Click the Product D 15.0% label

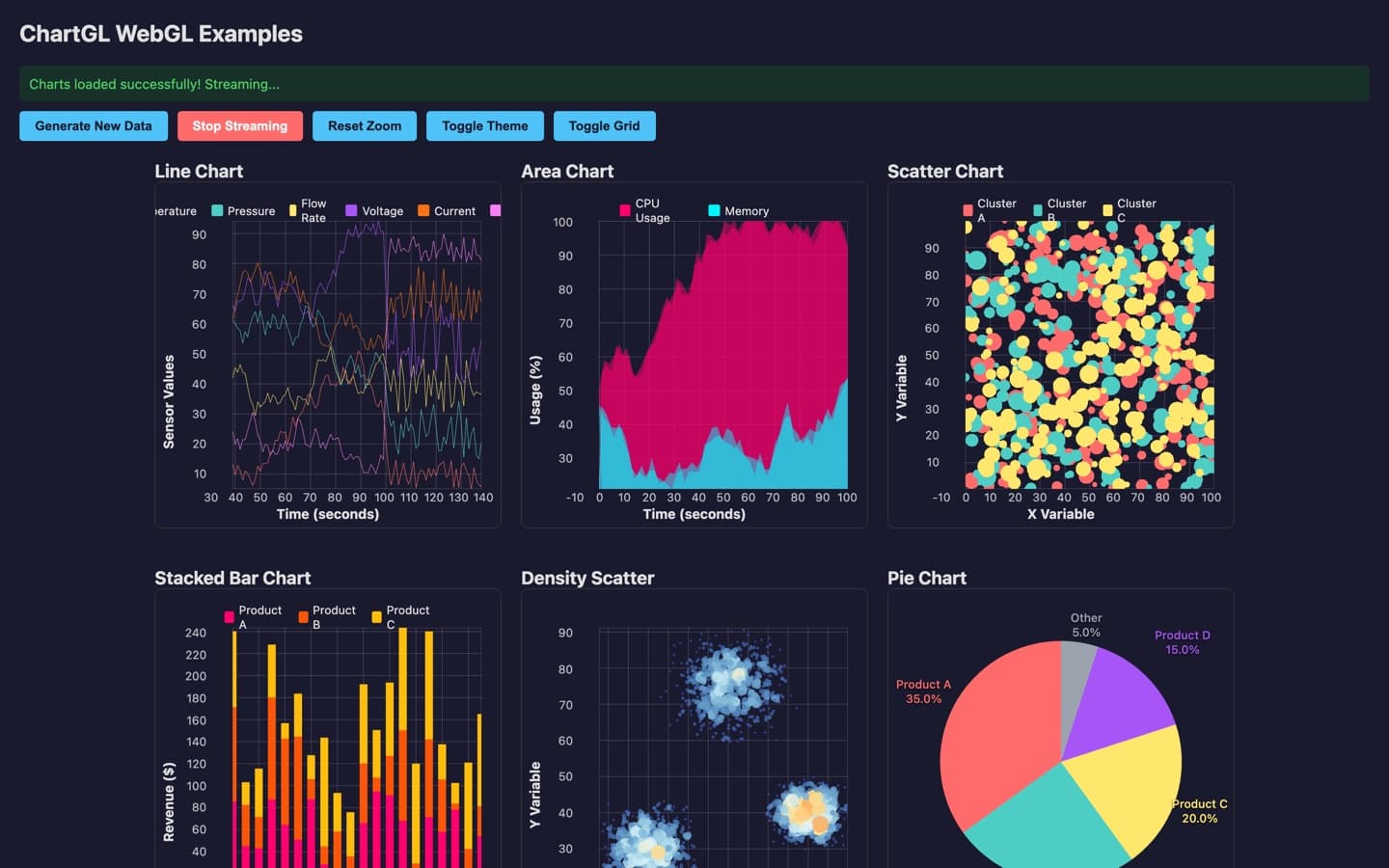click(1183, 642)
